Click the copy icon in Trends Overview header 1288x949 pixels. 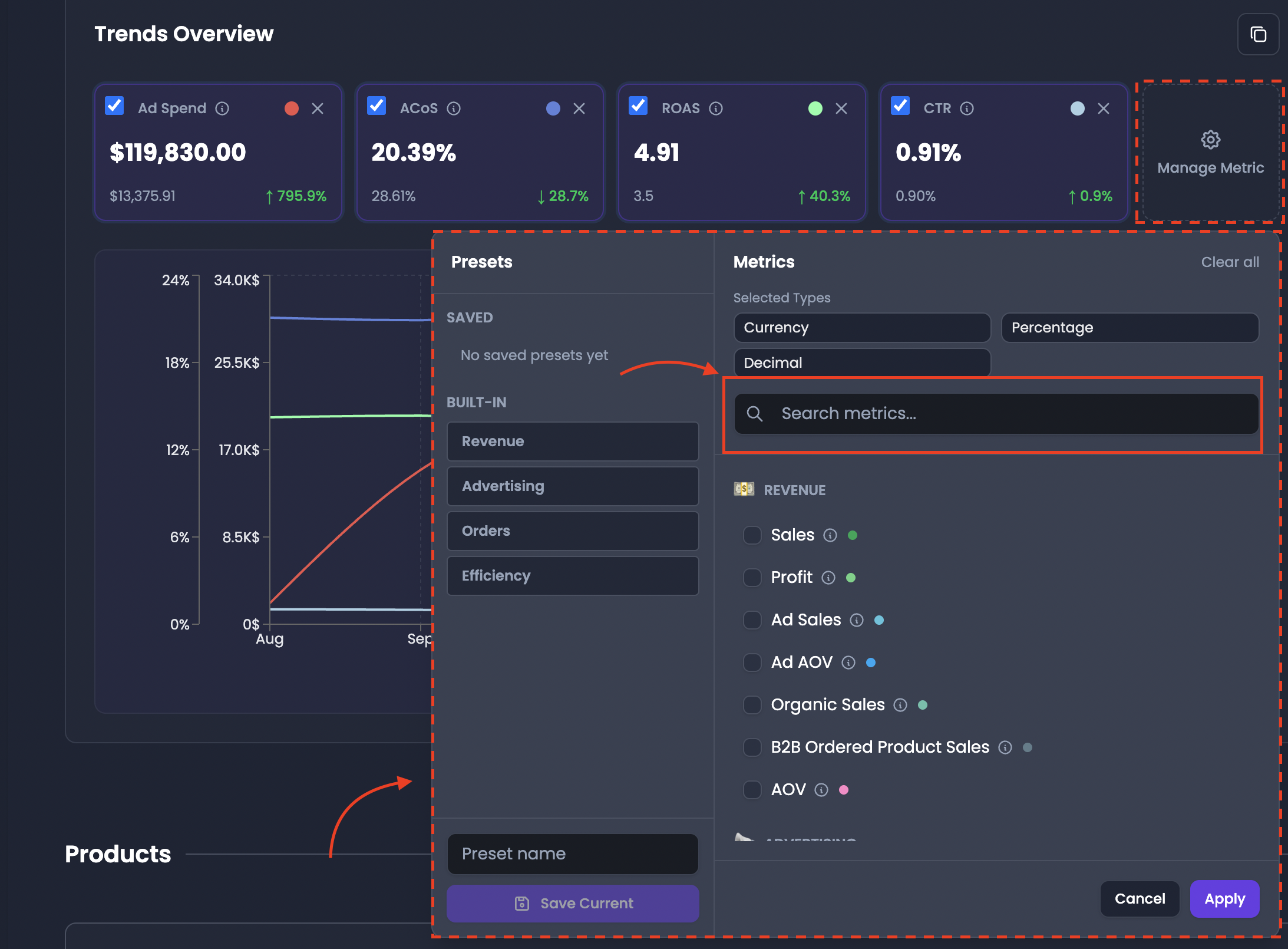(x=1258, y=34)
